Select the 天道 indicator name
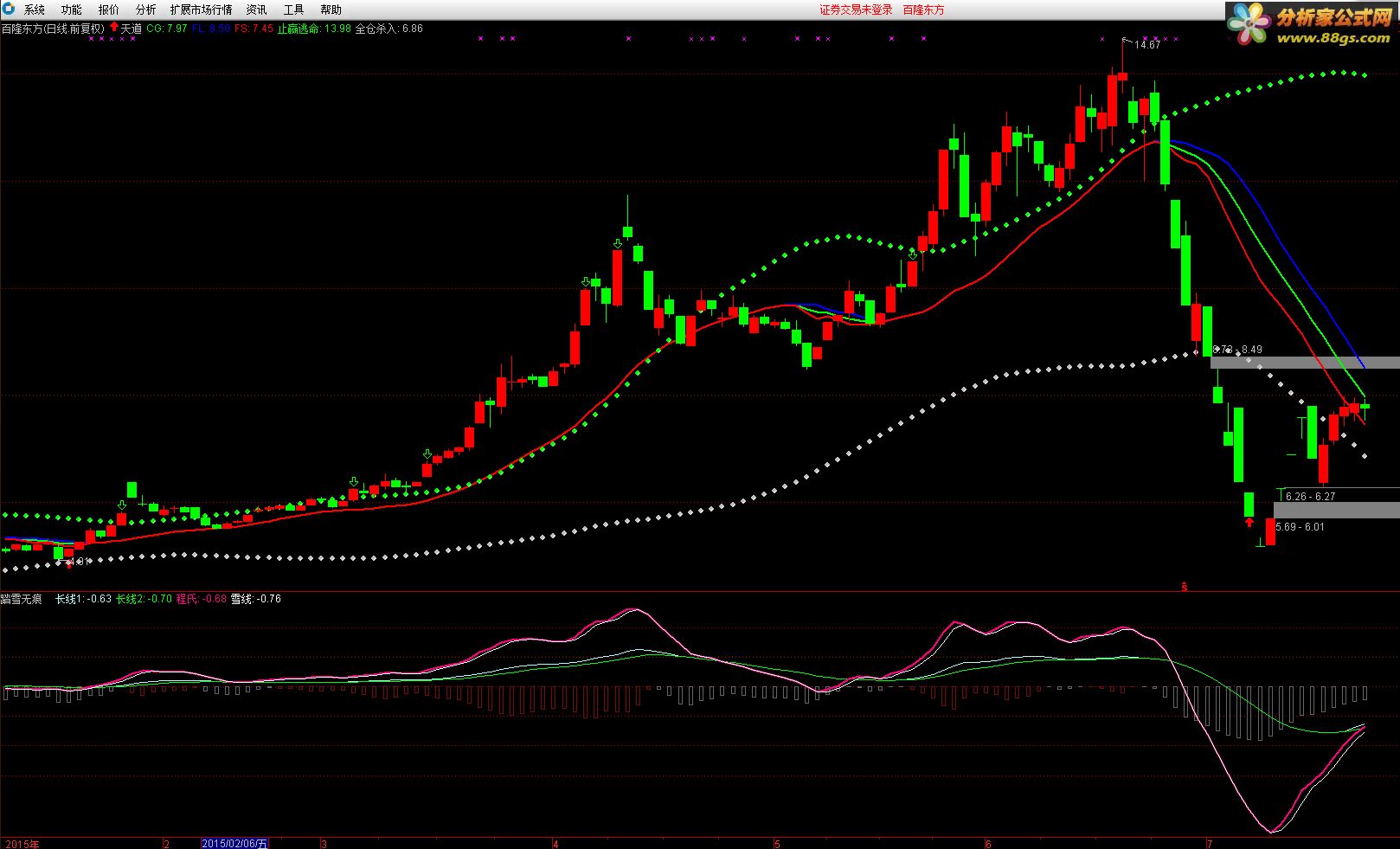 tap(132, 29)
